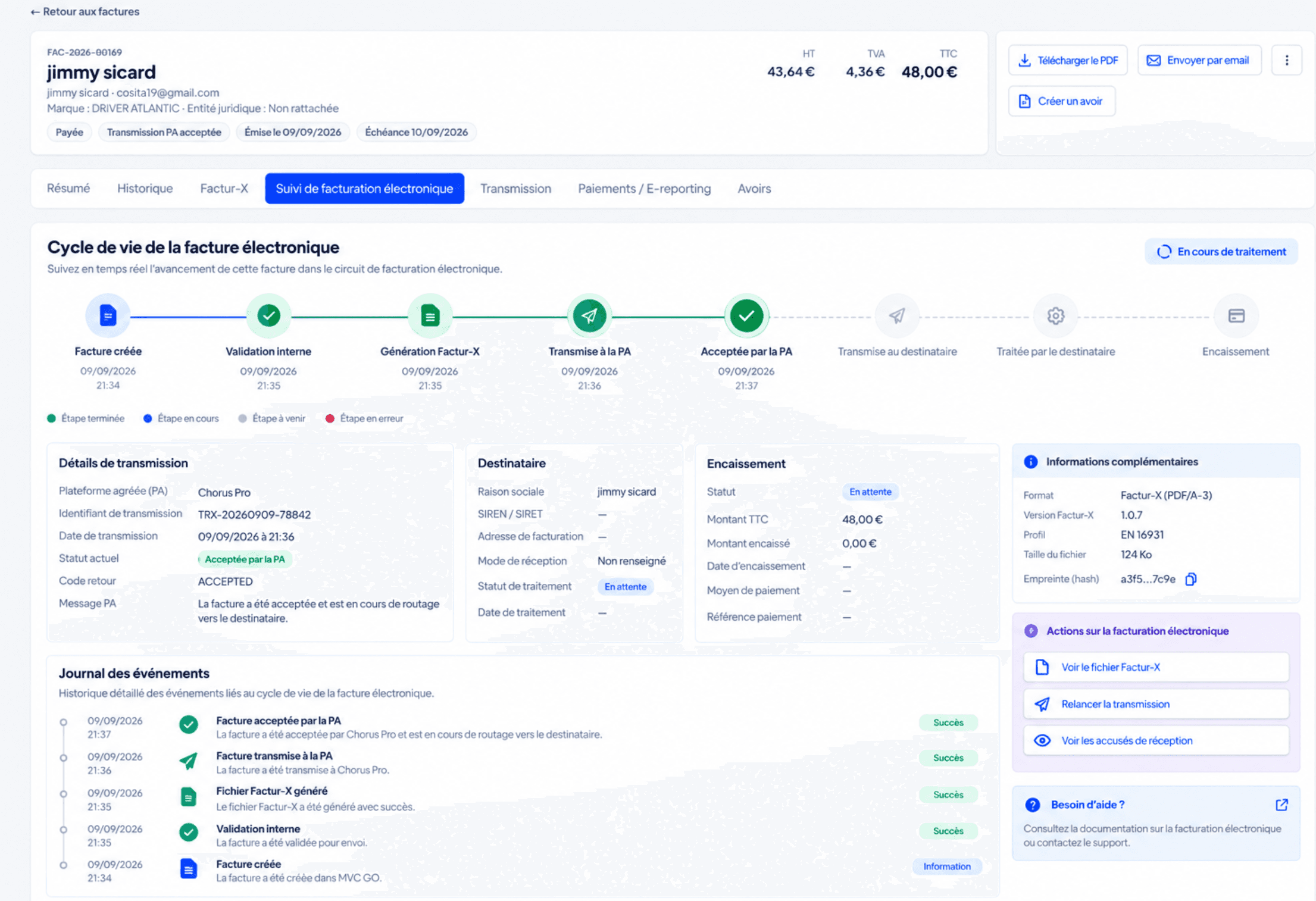Viewport: 1316px width, 901px height.
Task: Open the Résumé tab
Action: point(68,189)
